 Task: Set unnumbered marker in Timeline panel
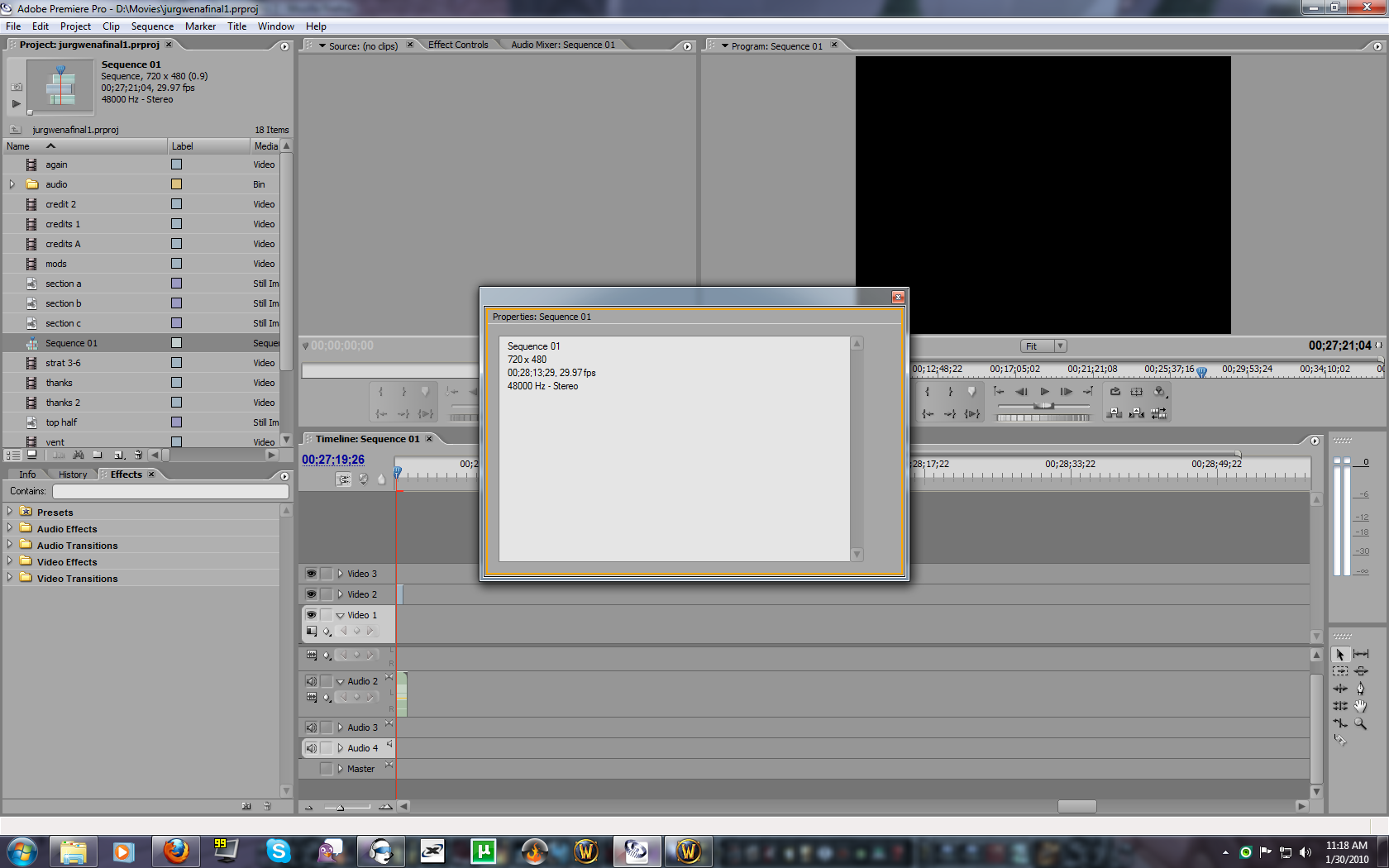381,479
